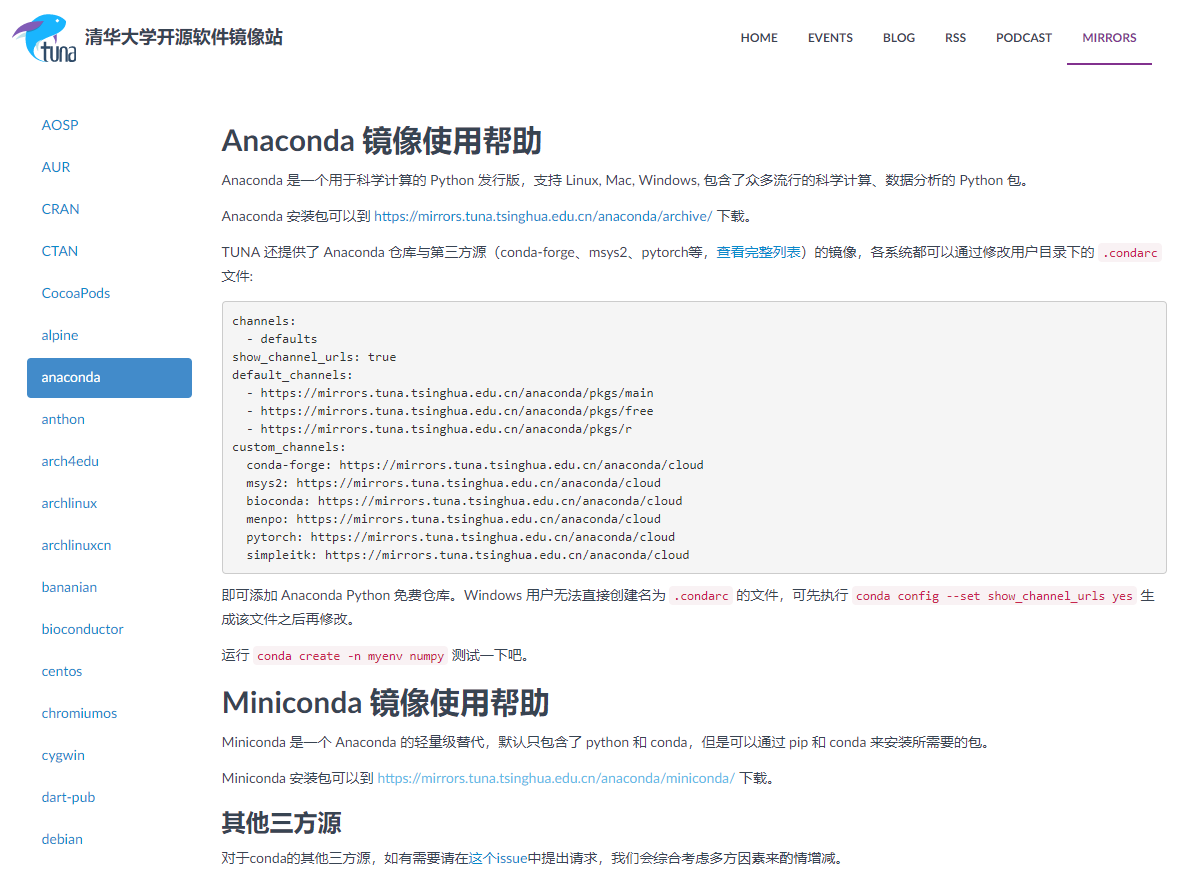Click the 'conda create -n myenv numpy' code
The image size is (1182, 871).
pos(351,656)
